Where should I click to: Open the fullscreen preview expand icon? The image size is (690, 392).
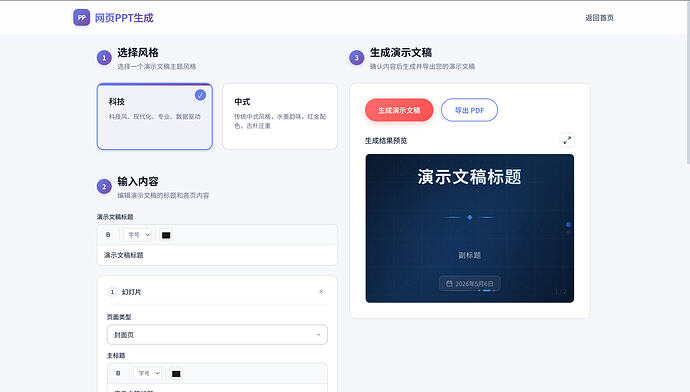(567, 140)
